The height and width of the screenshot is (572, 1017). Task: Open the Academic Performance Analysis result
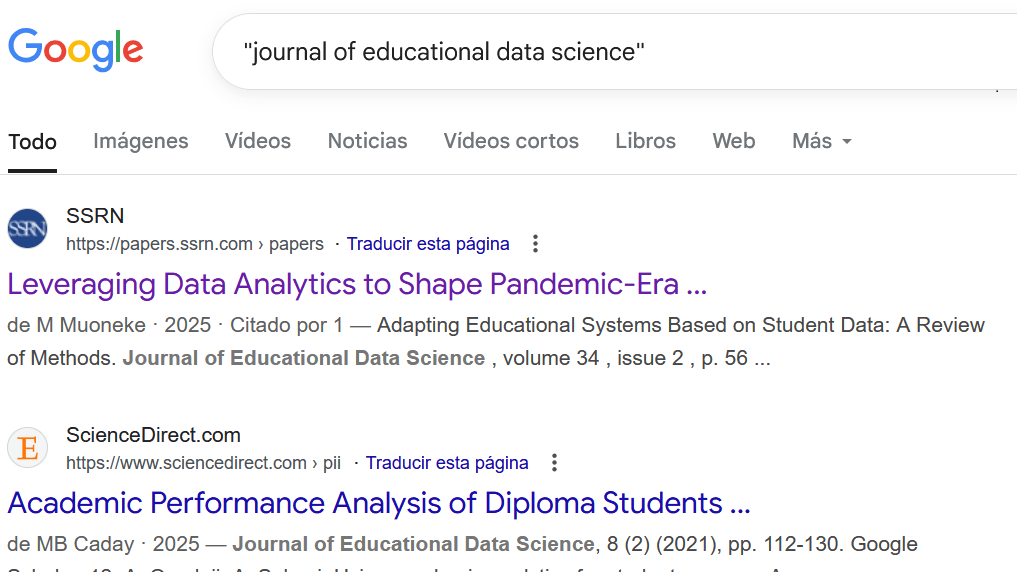tap(378, 502)
